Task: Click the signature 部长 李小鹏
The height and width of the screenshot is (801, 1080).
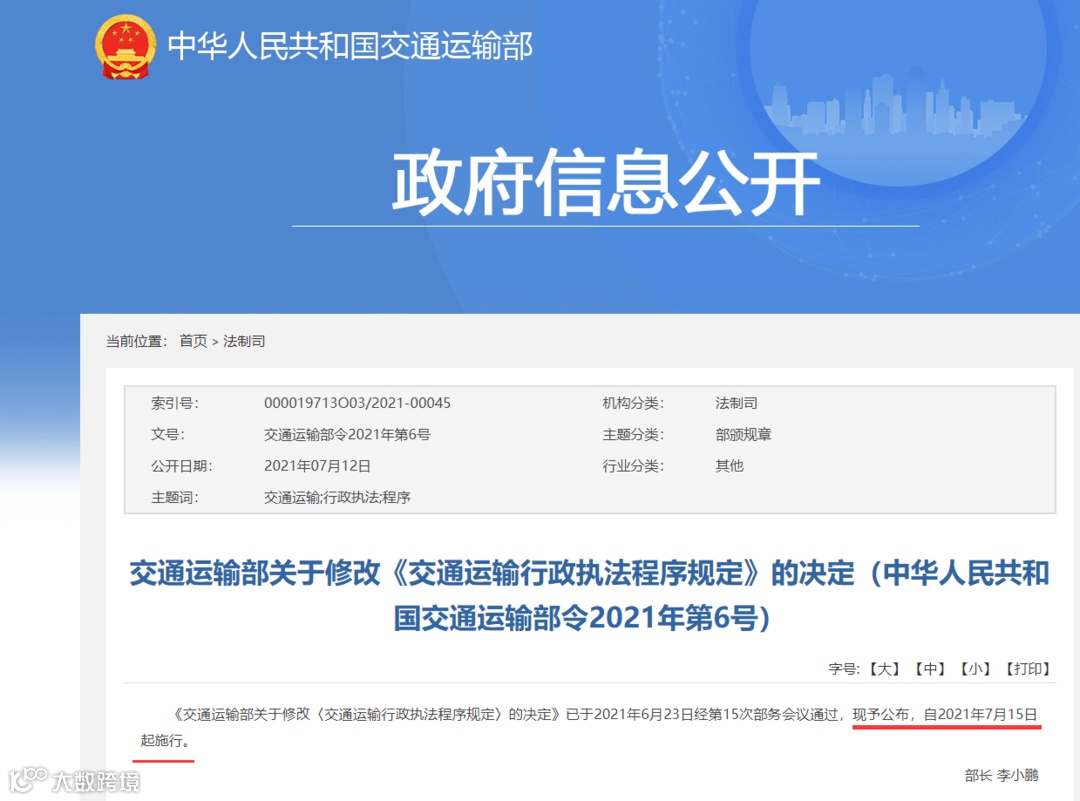Action: (1001, 776)
